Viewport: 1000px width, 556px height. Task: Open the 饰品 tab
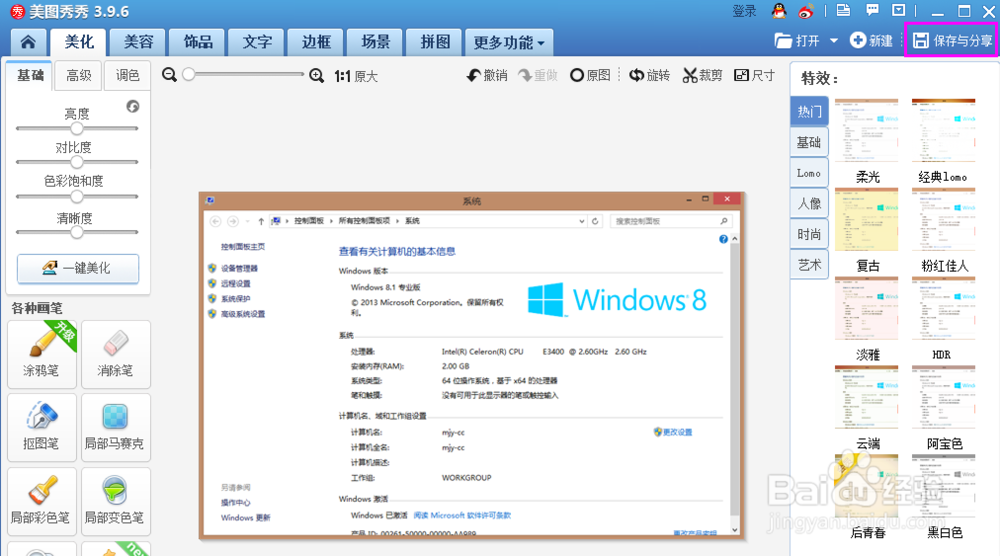198,42
